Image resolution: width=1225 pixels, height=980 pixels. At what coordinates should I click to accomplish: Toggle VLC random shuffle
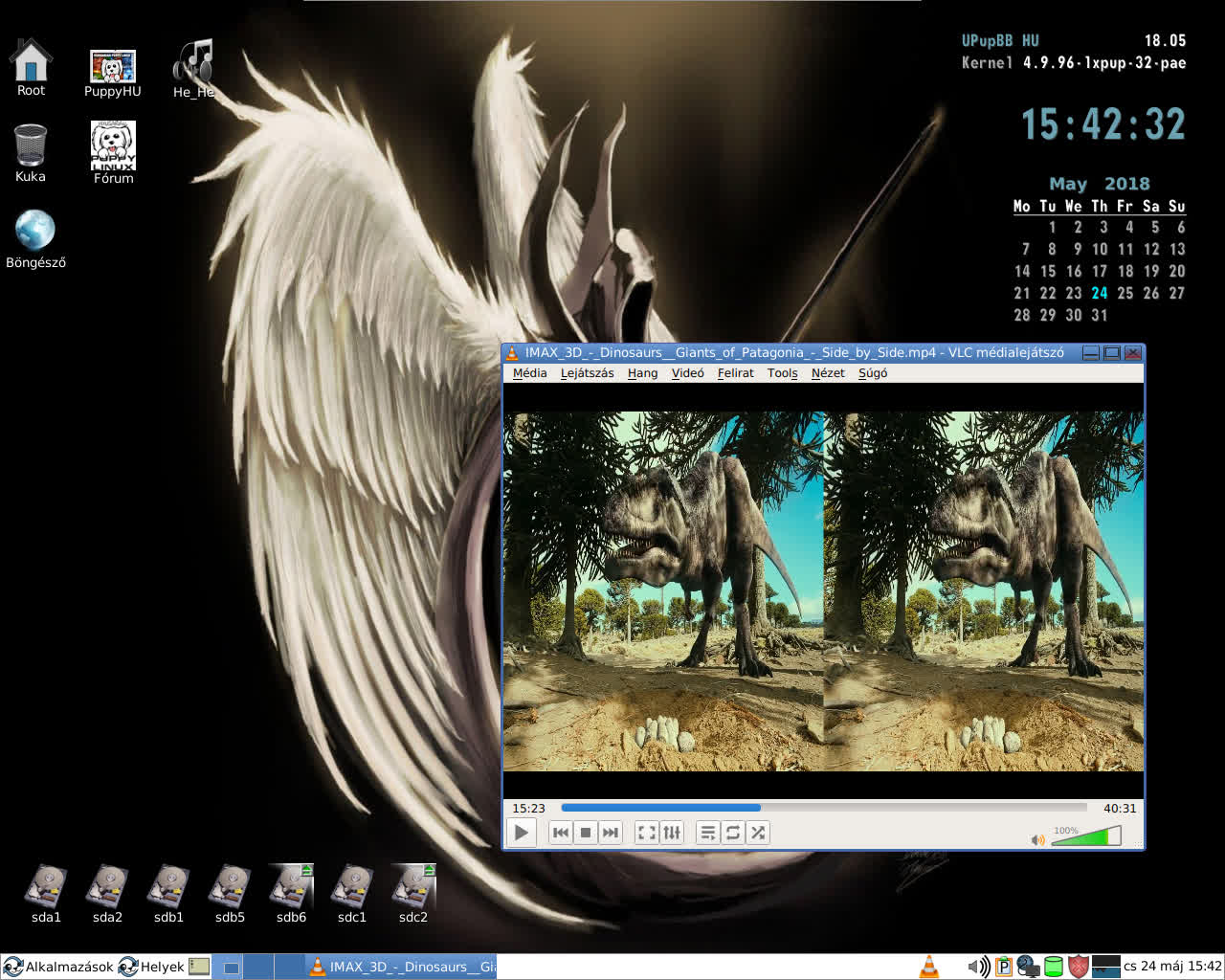[x=758, y=833]
